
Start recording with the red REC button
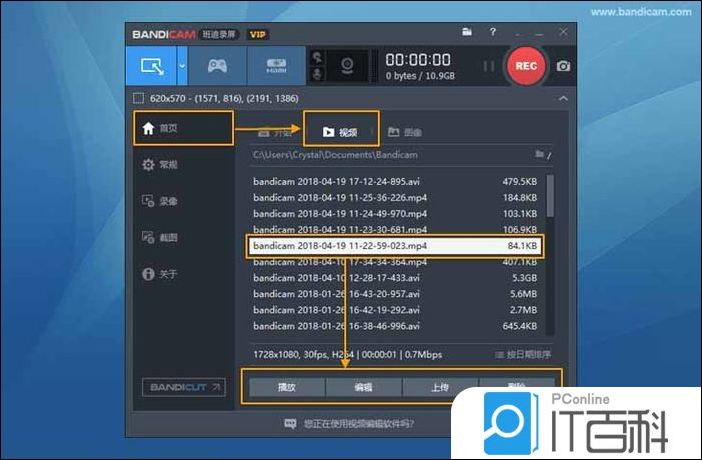click(526, 66)
